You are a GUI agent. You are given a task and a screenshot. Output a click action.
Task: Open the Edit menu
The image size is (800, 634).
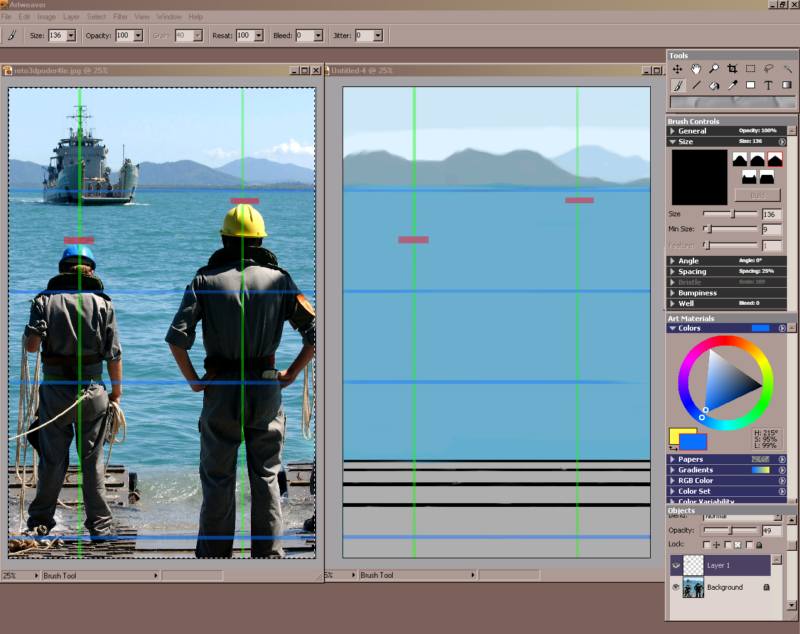pyautogui.click(x=24, y=17)
